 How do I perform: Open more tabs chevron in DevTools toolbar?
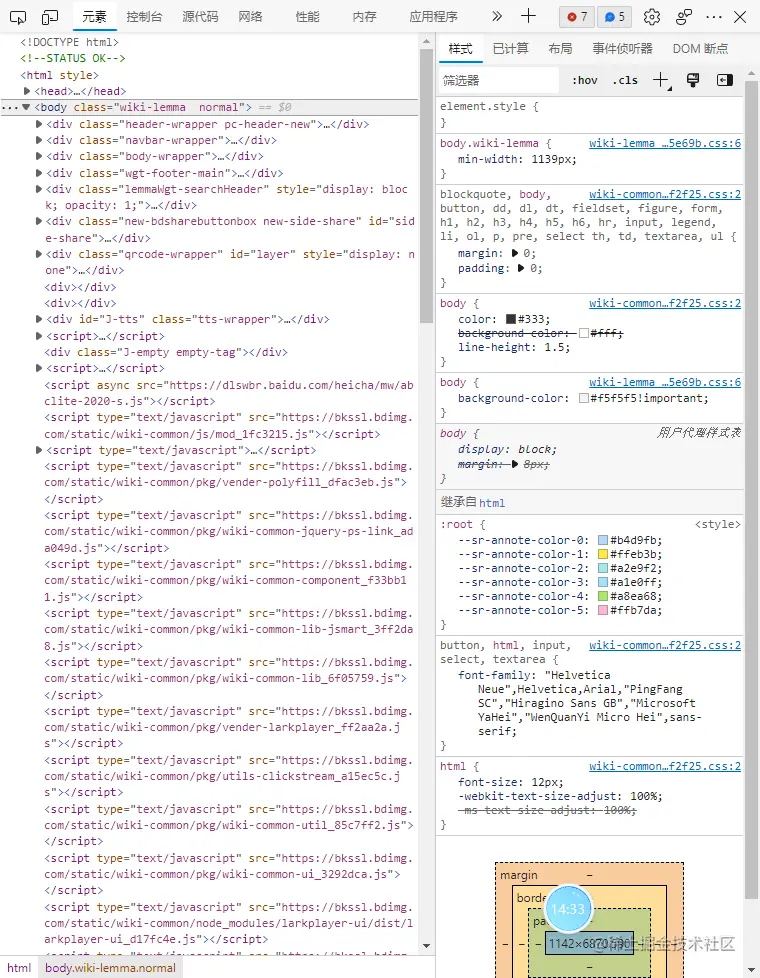point(497,16)
